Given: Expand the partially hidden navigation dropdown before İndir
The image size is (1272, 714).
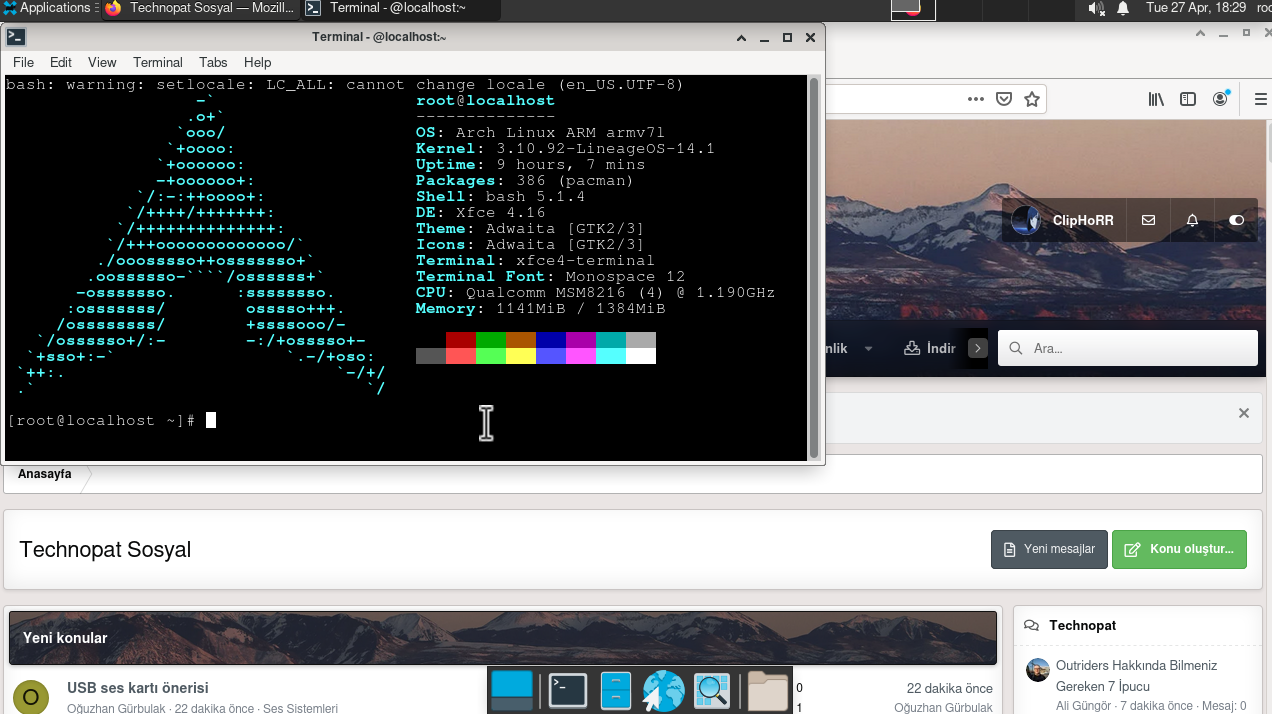Looking at the screenshot, I should tap(868, 348).
